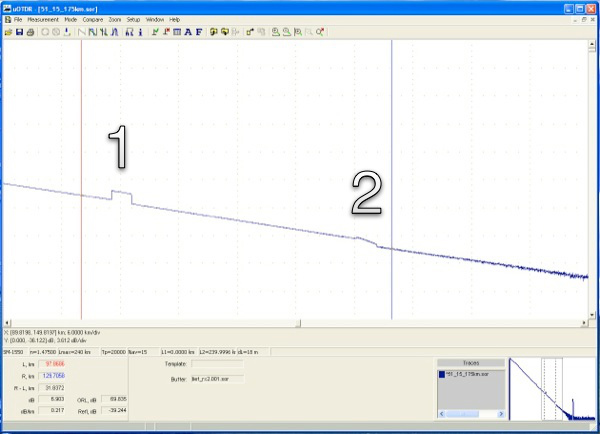This screenshot has width=600, height=434.
Task: Click the Template text field
Action: coord(222,364)
